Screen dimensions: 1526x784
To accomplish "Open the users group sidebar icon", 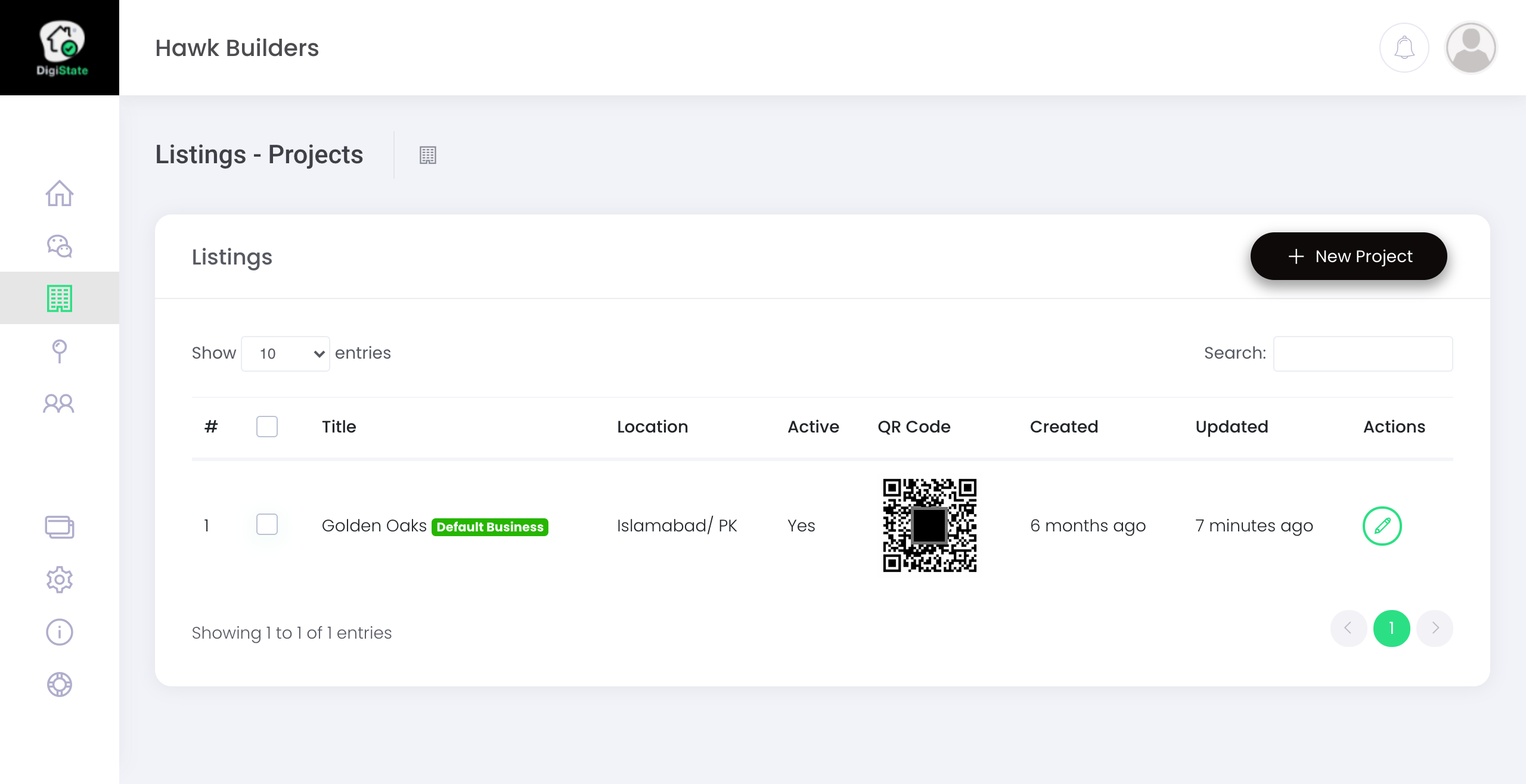I will tap(60, 403).
